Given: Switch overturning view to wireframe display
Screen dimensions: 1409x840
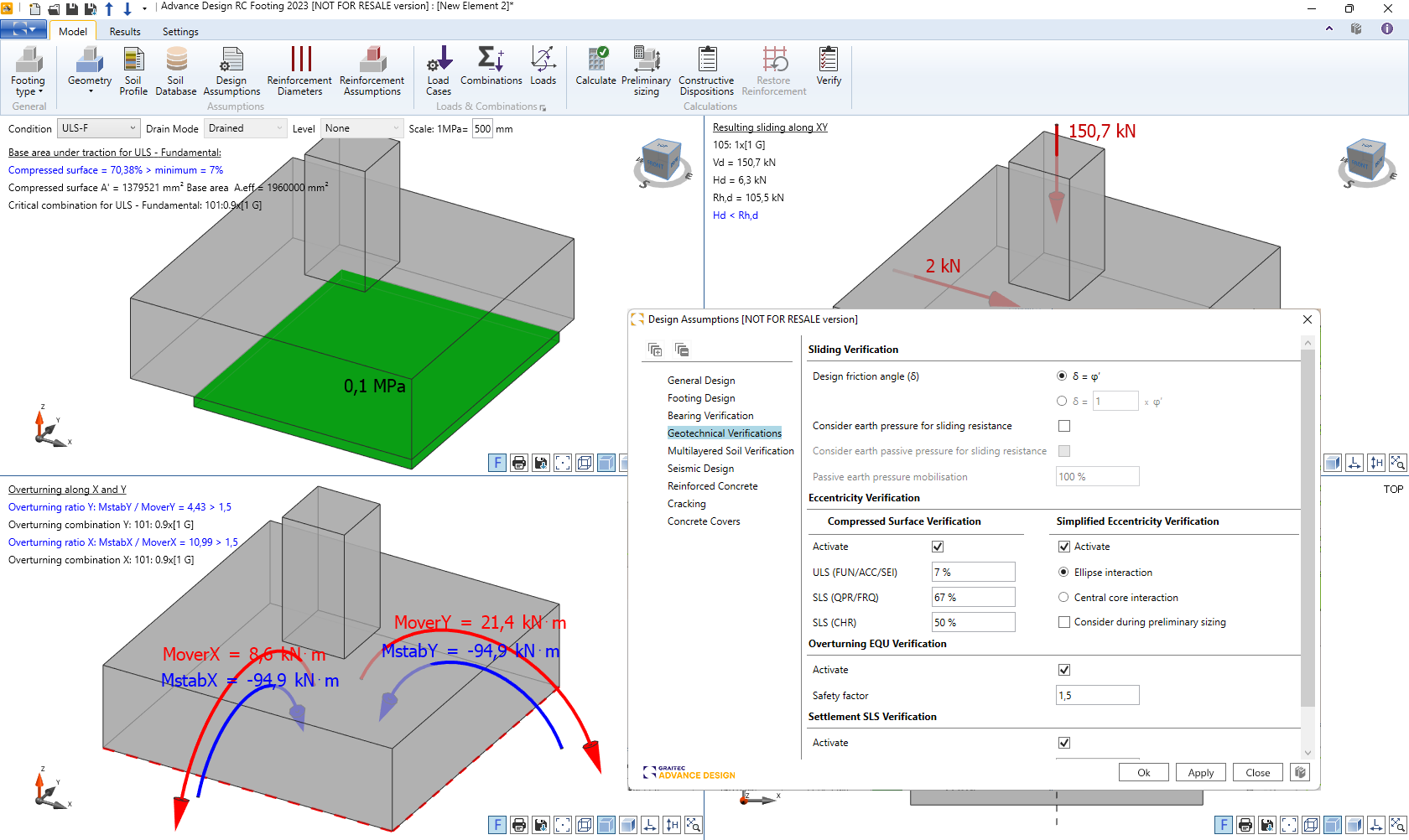Looking at the screenshot, I should (x=585, y=825).
